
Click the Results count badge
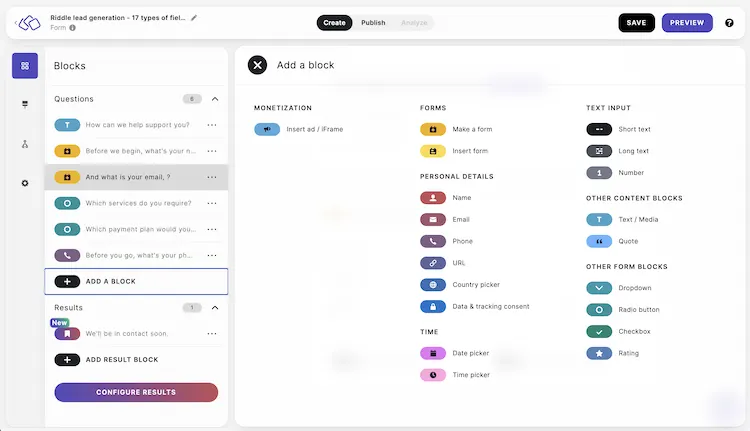[x=192, y=308]
